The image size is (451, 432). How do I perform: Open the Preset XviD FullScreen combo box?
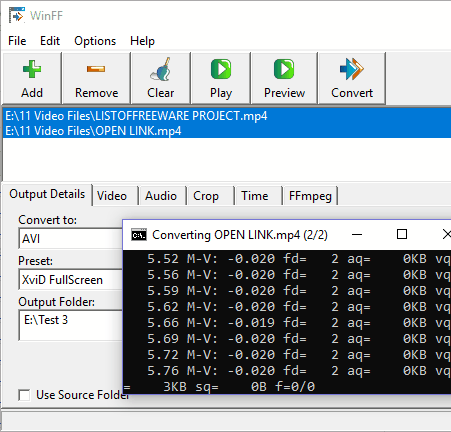71,280
